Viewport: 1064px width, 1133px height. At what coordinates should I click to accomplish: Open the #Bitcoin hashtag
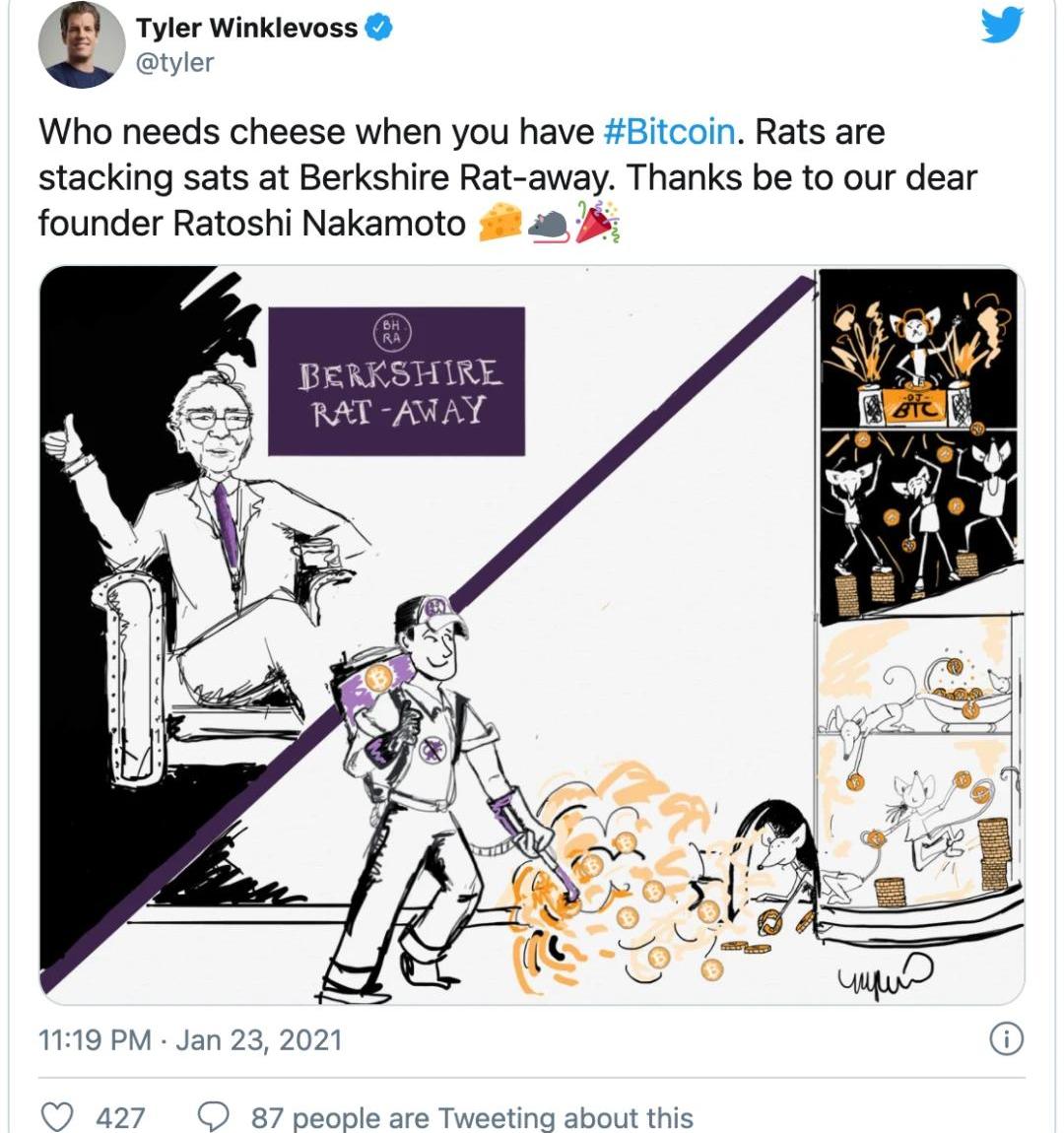[x=669, y=132]
